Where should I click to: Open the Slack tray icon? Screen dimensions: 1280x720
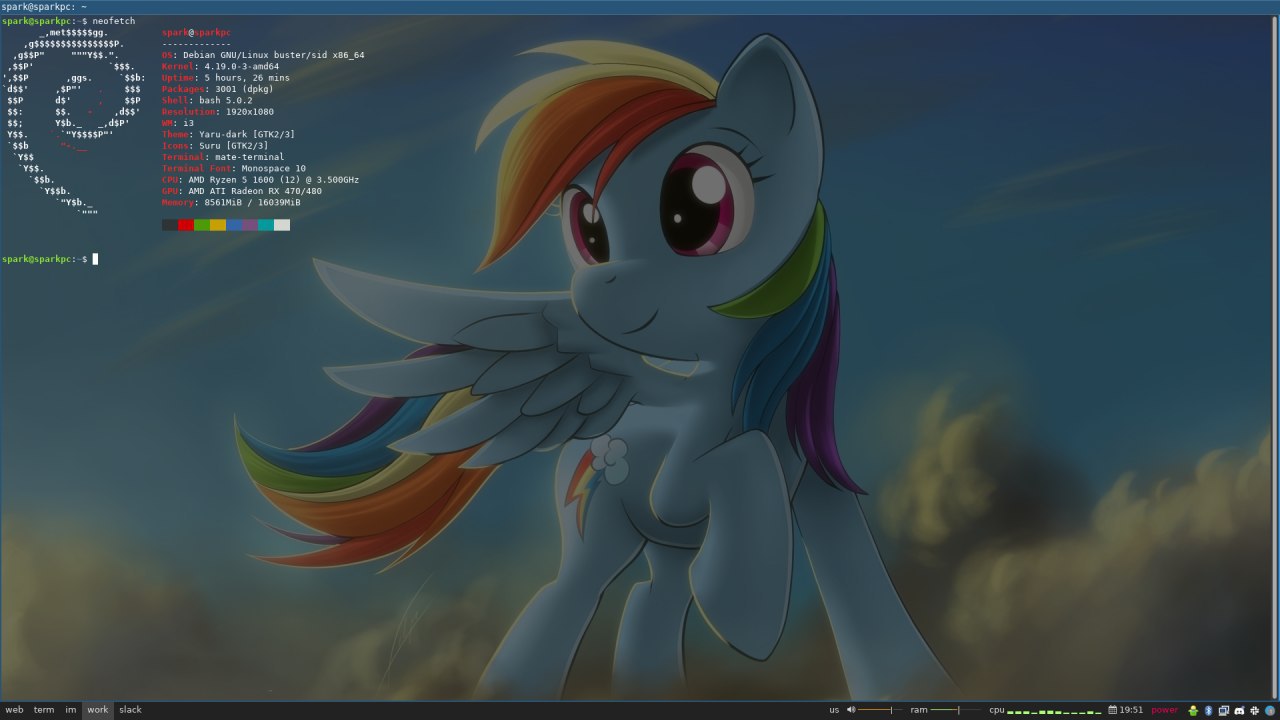1254,710
